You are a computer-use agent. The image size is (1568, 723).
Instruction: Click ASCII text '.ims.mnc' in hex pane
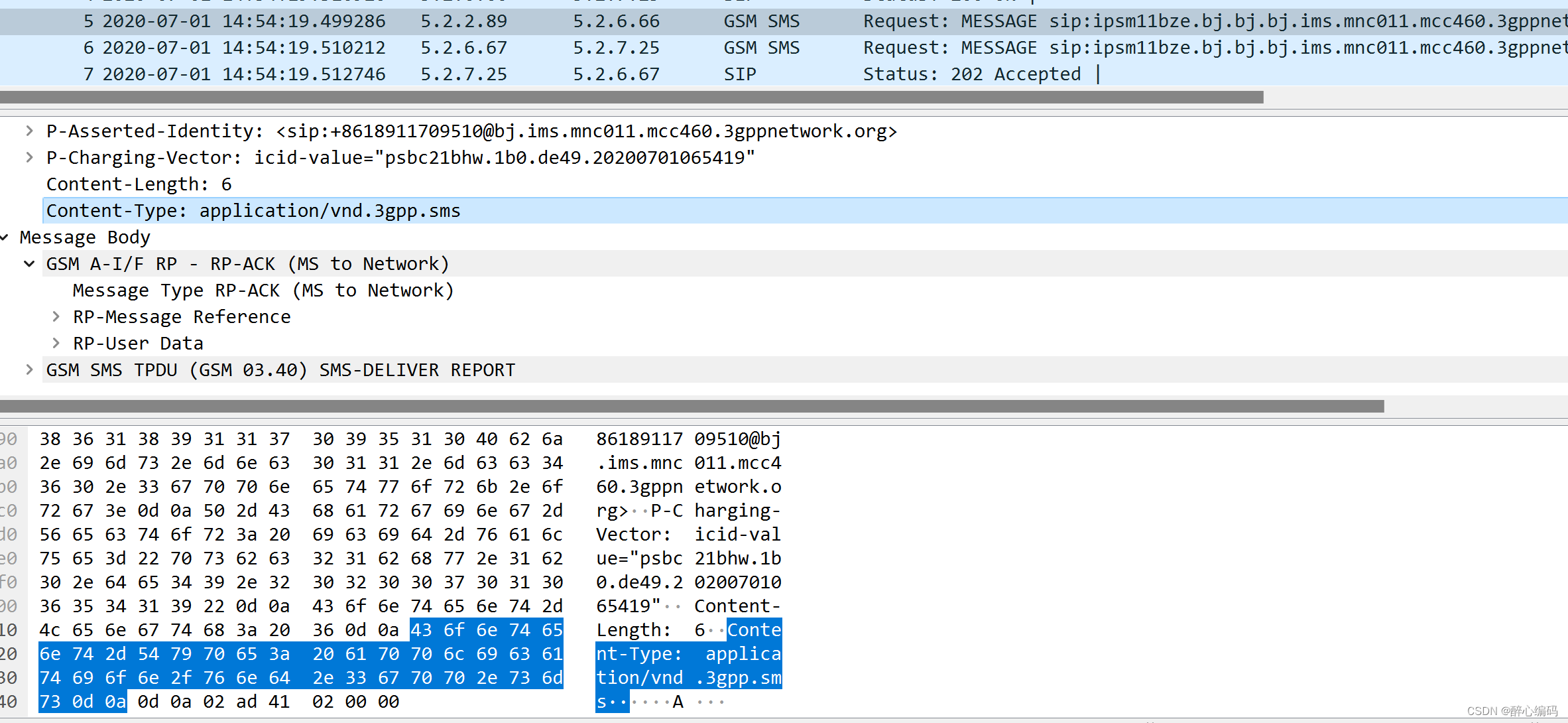639,462
